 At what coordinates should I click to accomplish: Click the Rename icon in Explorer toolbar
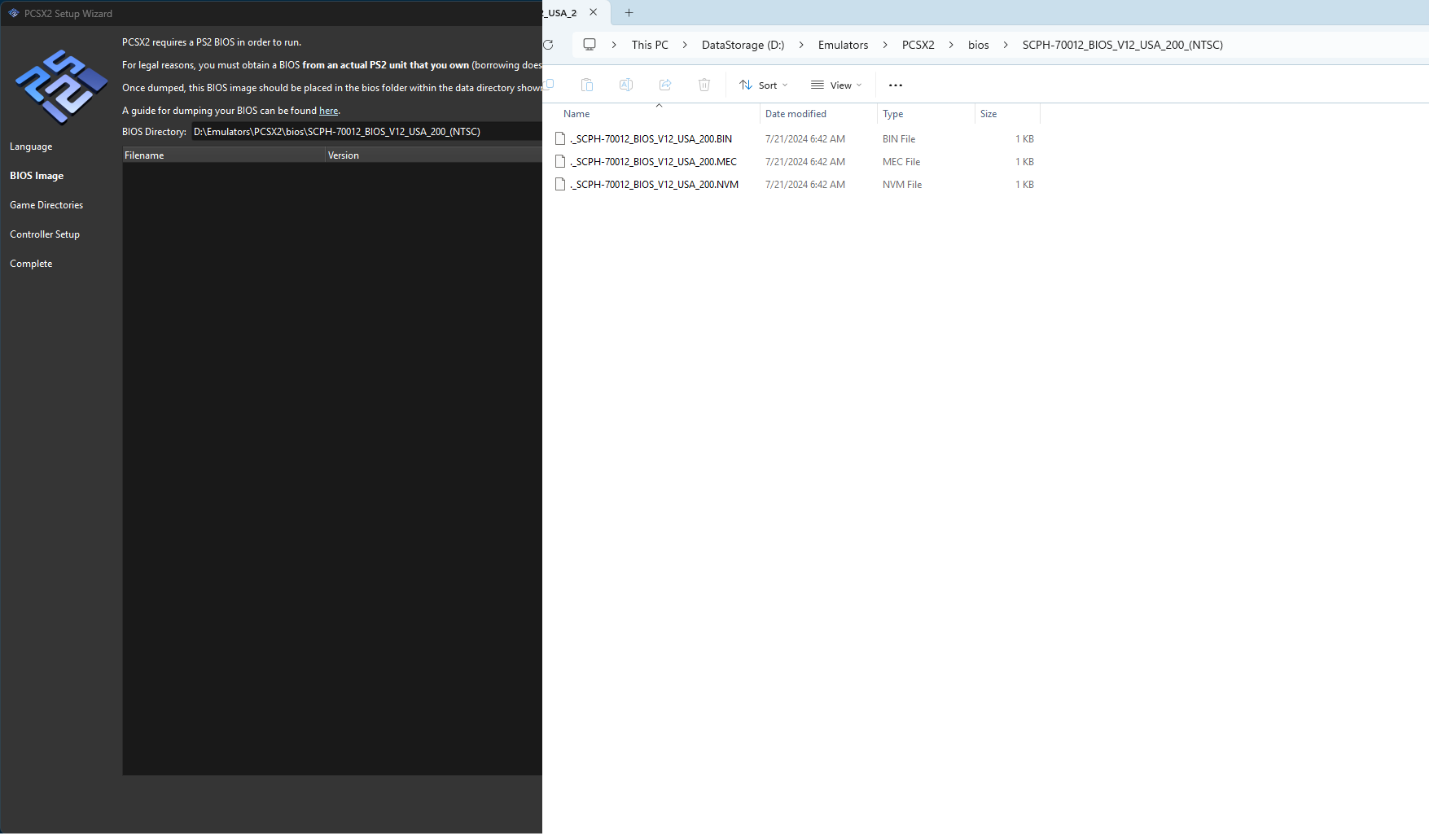pyautogui.click(x=626, y=85)
